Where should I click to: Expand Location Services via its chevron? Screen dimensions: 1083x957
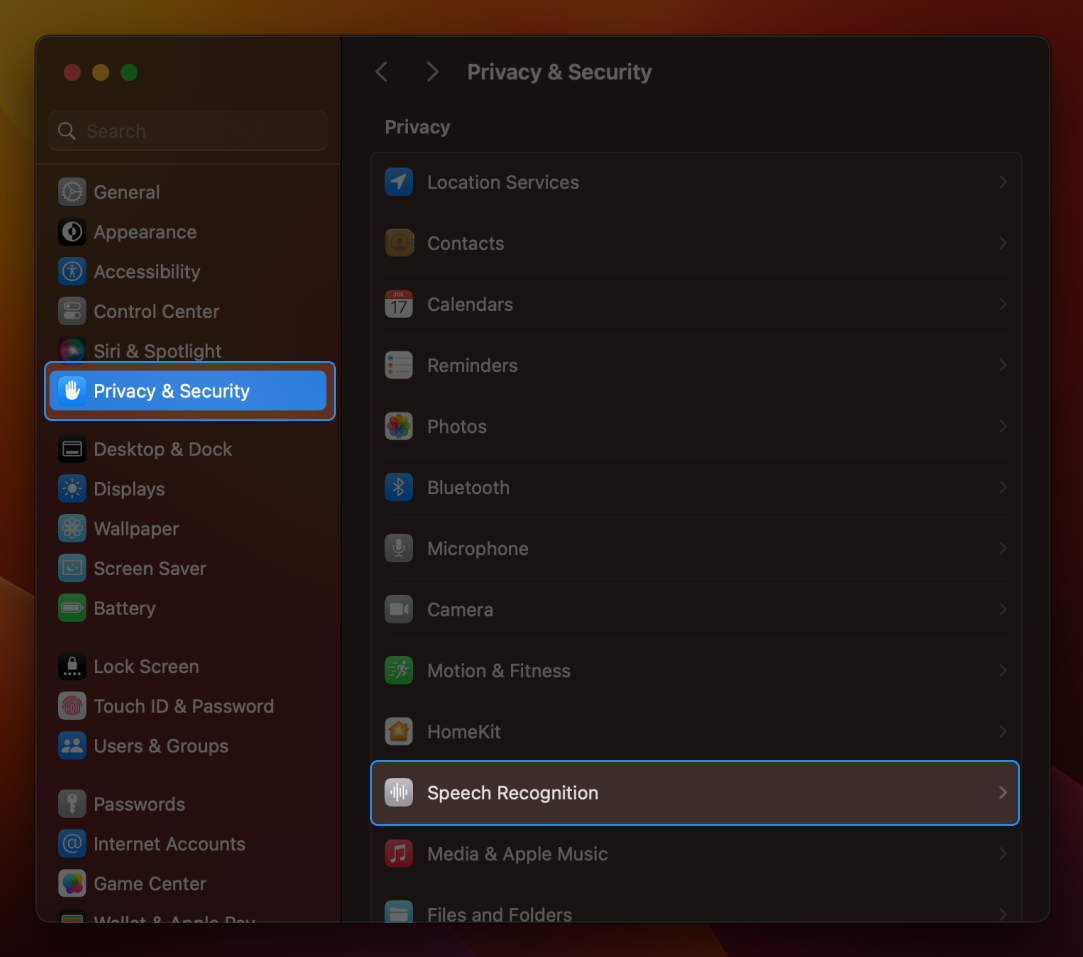1002,182
